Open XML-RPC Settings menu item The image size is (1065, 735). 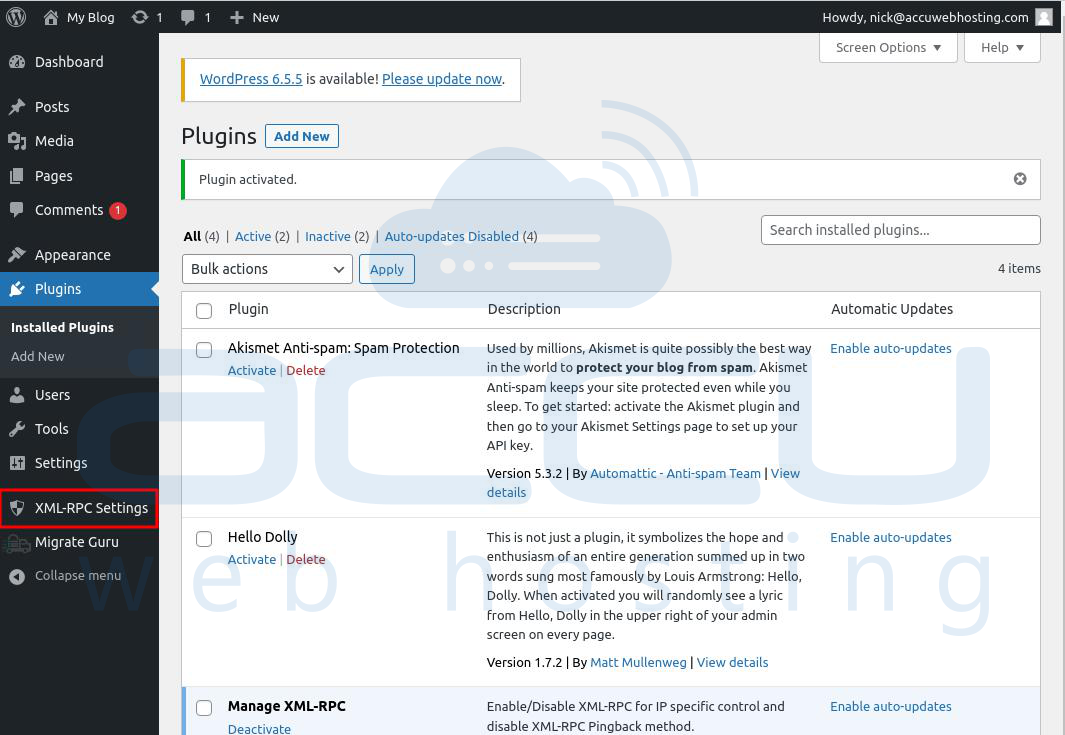pos(79,508)
